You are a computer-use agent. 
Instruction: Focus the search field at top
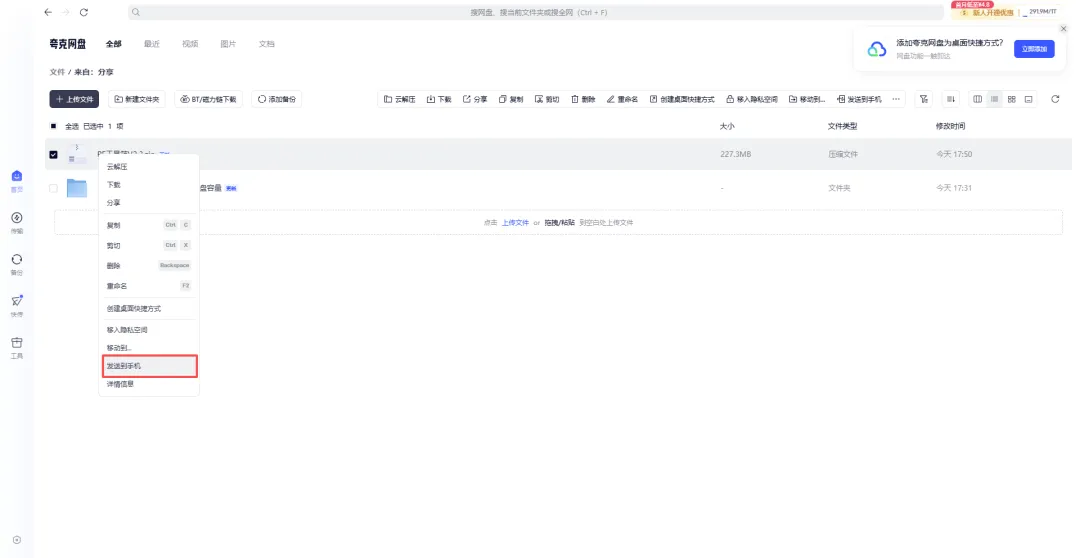click(x=536, y=12)
